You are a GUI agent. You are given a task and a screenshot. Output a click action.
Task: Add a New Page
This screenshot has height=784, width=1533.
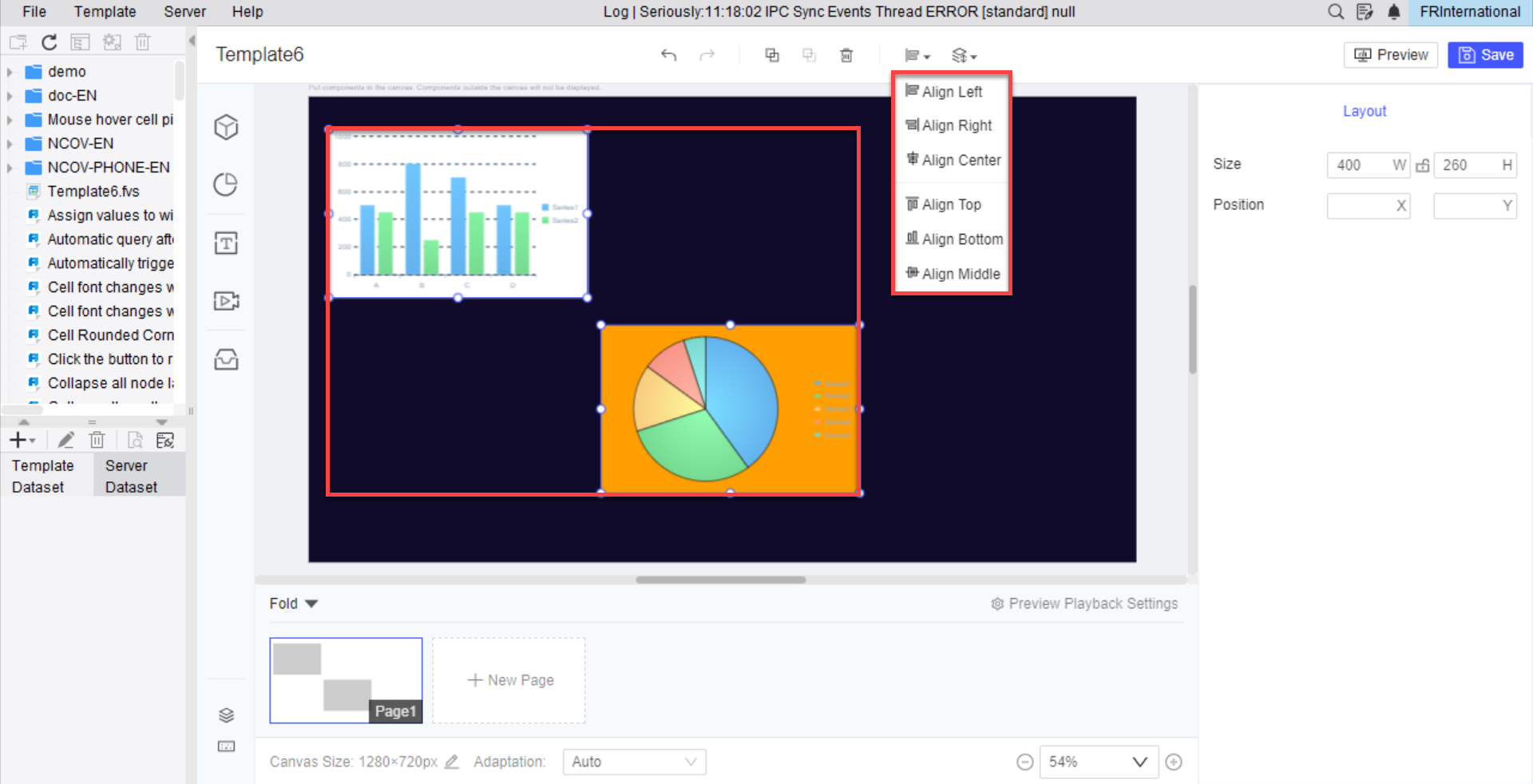(509, 680)
